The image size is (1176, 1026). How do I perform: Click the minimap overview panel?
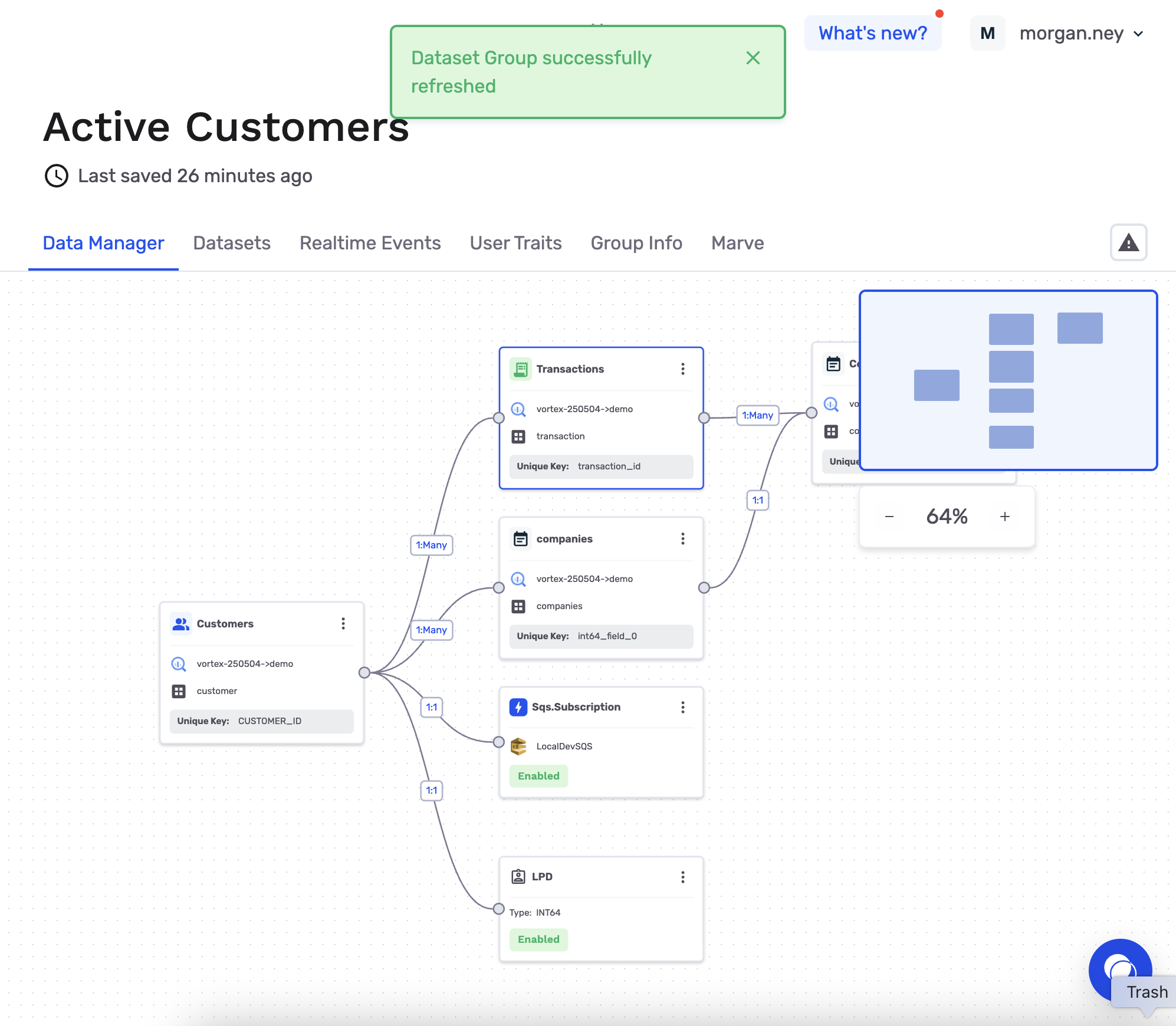[1008, 380]
